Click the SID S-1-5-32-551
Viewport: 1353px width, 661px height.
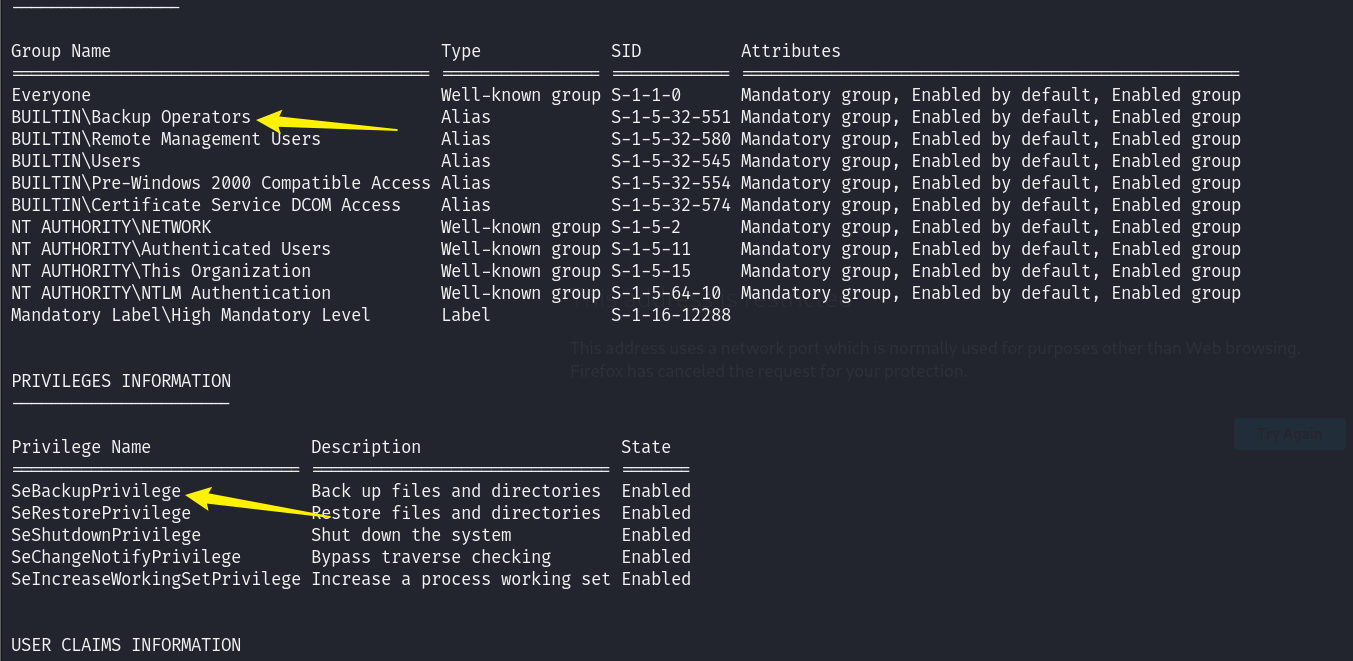tap(671, 117)
